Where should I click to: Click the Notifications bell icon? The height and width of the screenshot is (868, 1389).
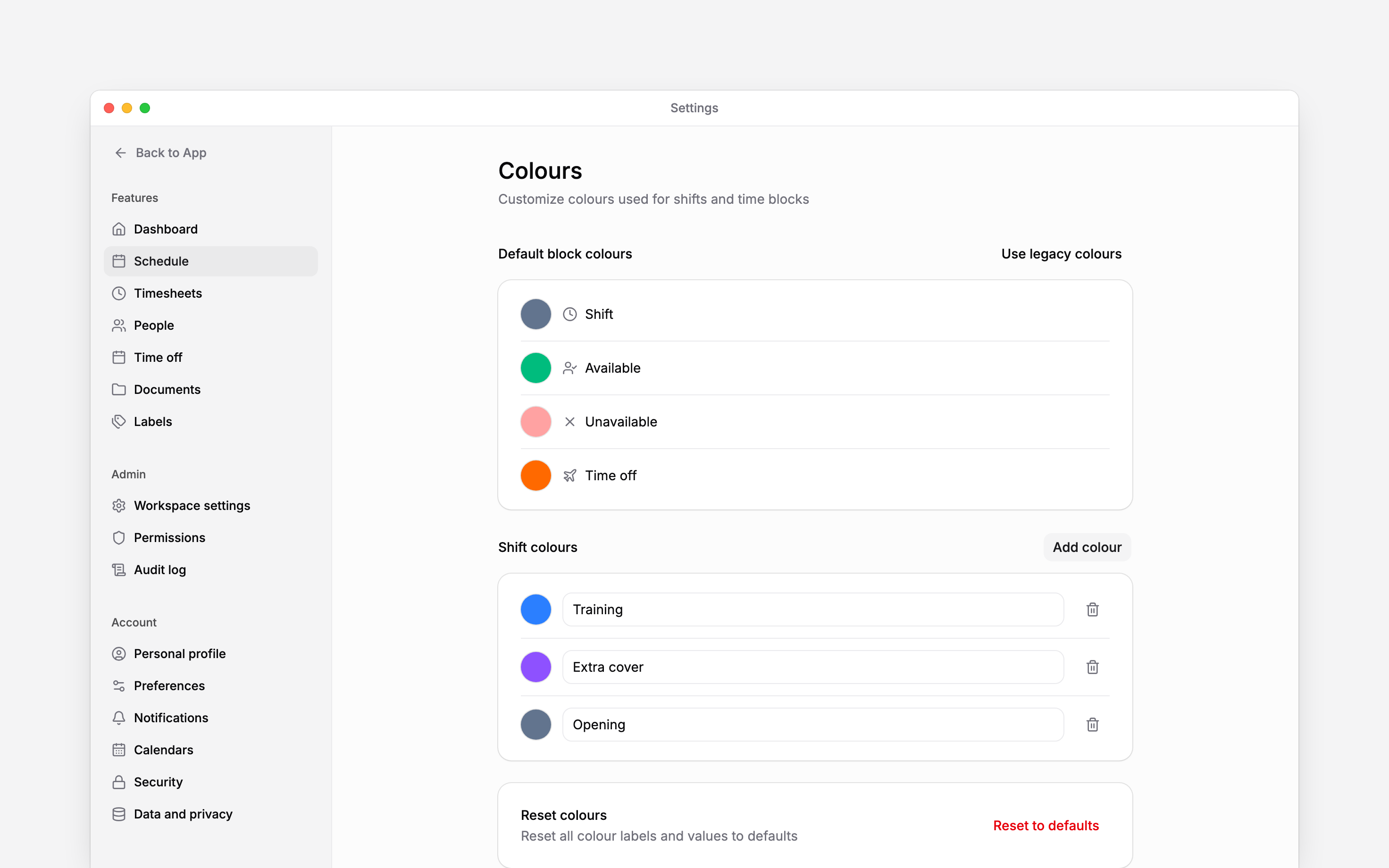point(119,718)
